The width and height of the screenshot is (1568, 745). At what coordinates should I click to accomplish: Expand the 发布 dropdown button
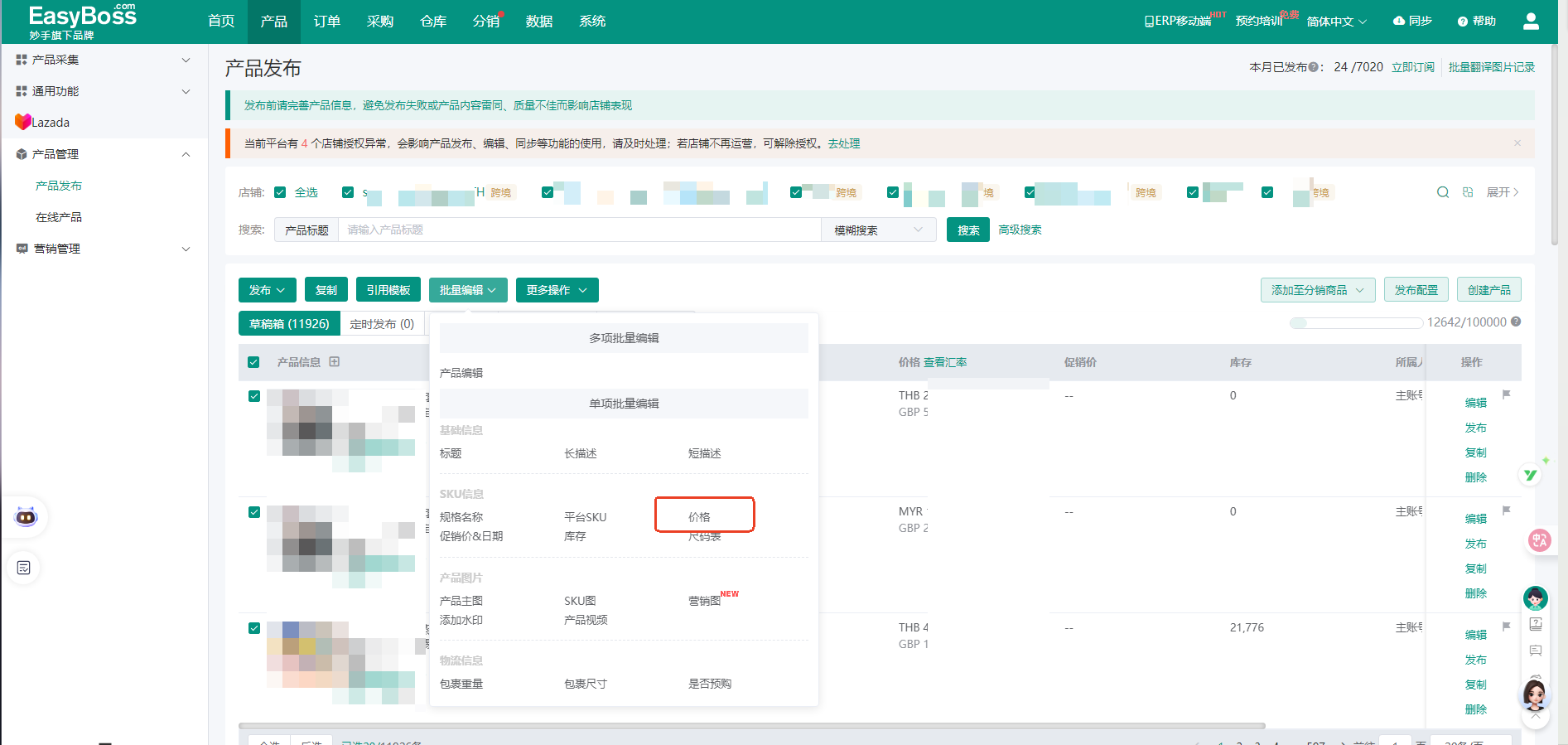267,290
